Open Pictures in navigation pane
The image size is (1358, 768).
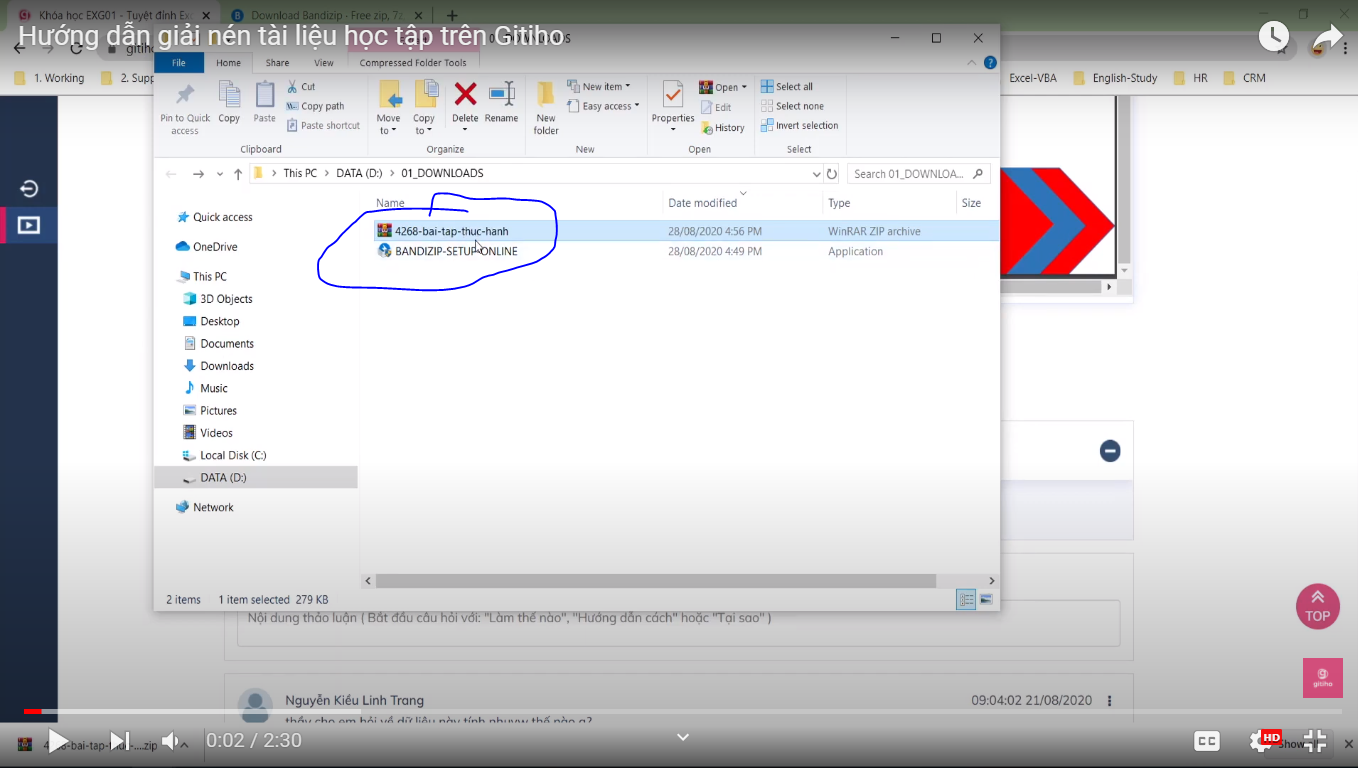pyautogui.click(x=210, y=411)
